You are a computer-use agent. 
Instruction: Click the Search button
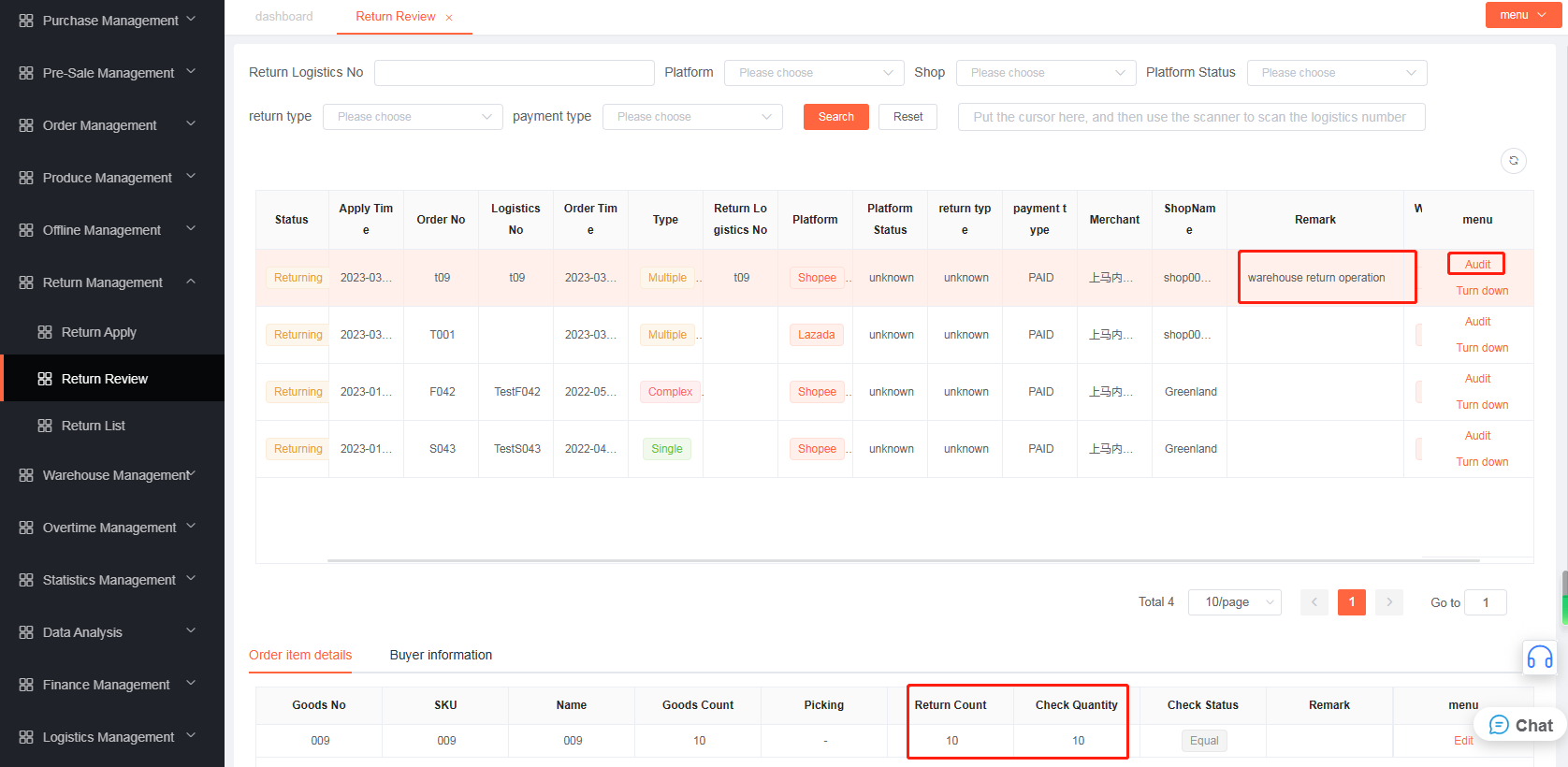pos(836,117)
